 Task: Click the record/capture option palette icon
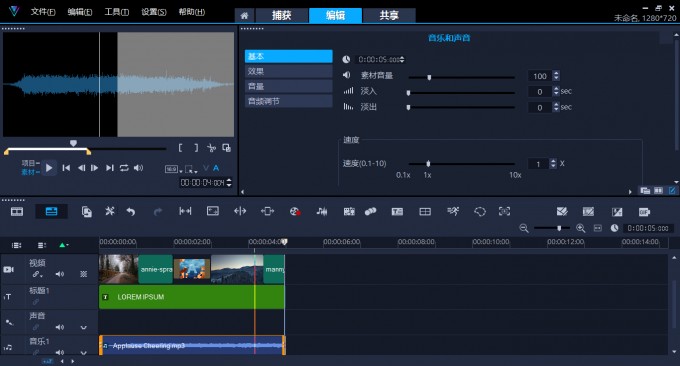click(x=295, y=212)
